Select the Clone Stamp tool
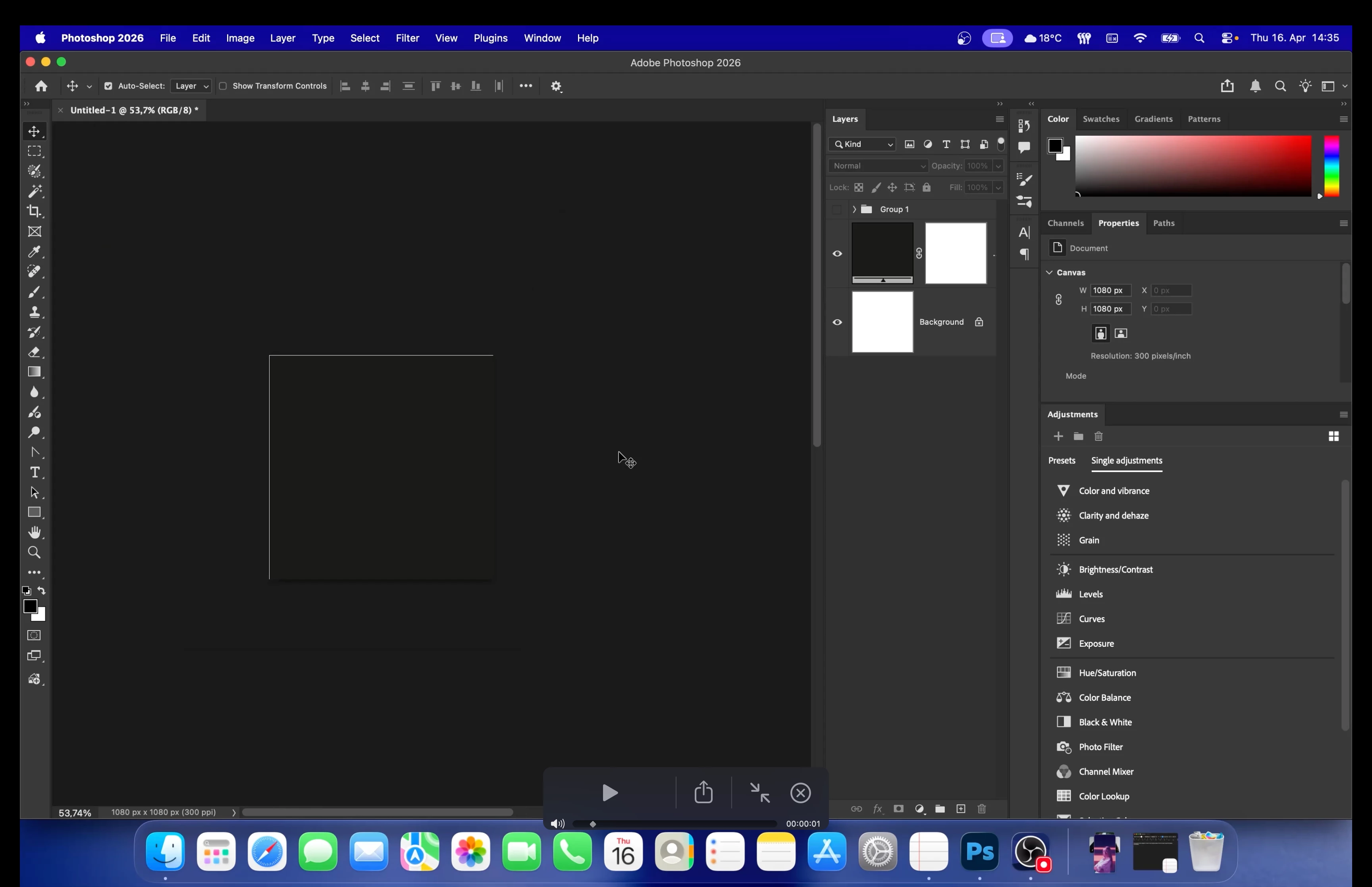Screen dimensions: 1372x887 [35, 312]
